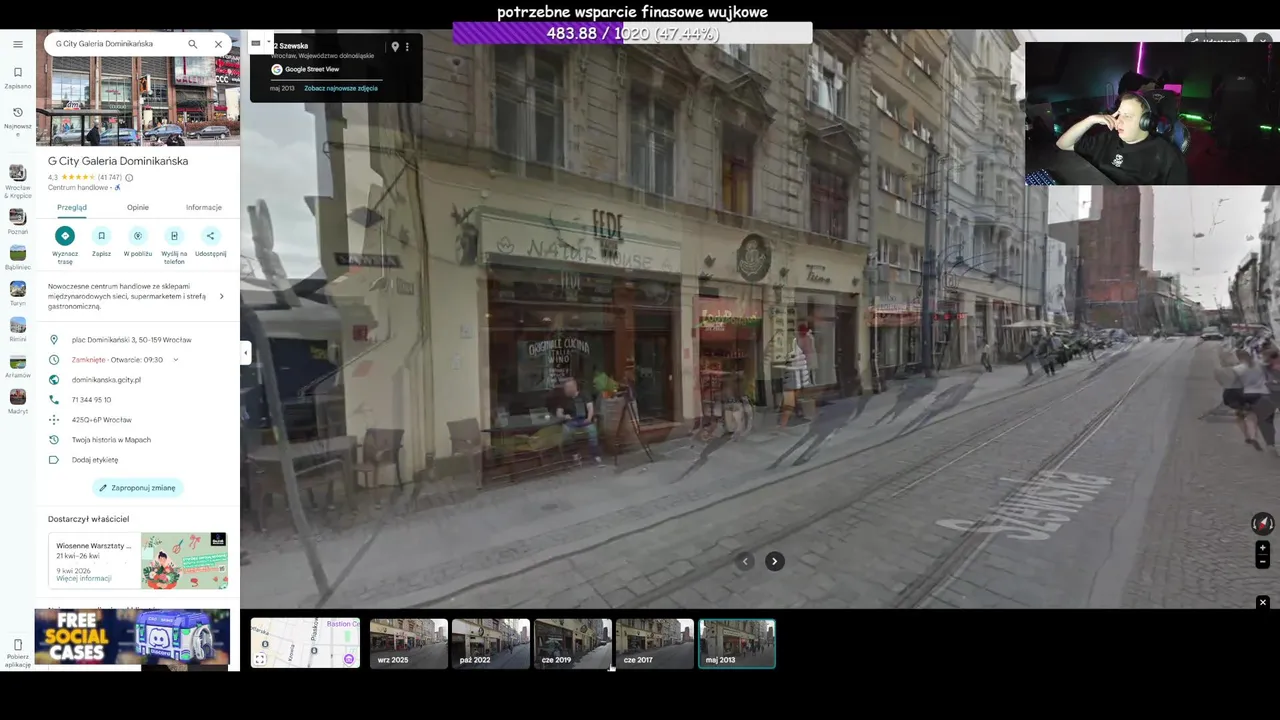Click Wyślij na telefon icon
The width and height of the screenshot is (1280, 720).
point(174,236)
